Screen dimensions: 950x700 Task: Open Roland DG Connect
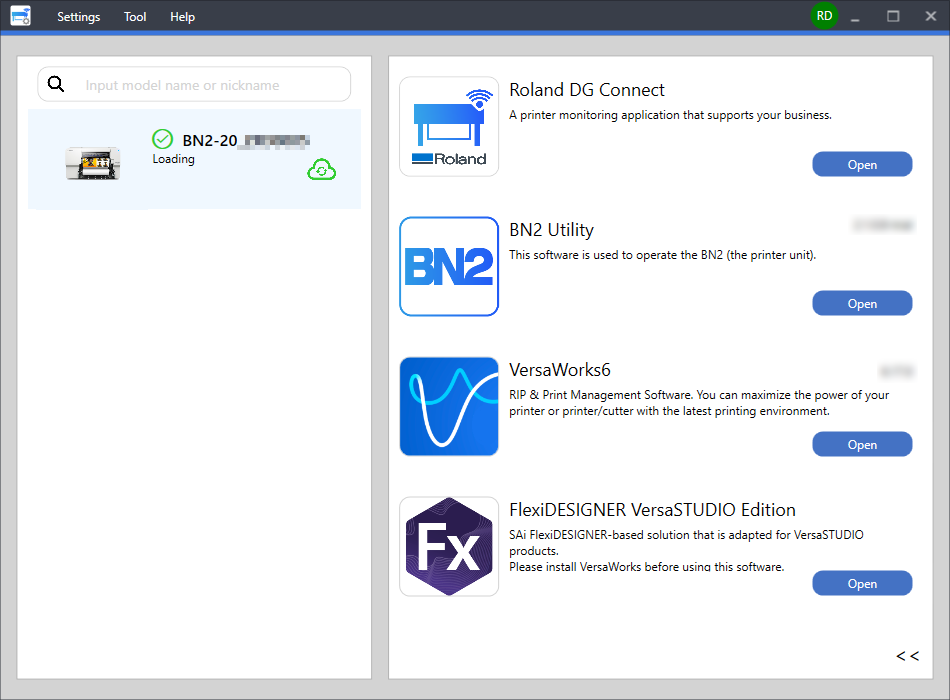point(862,164)
